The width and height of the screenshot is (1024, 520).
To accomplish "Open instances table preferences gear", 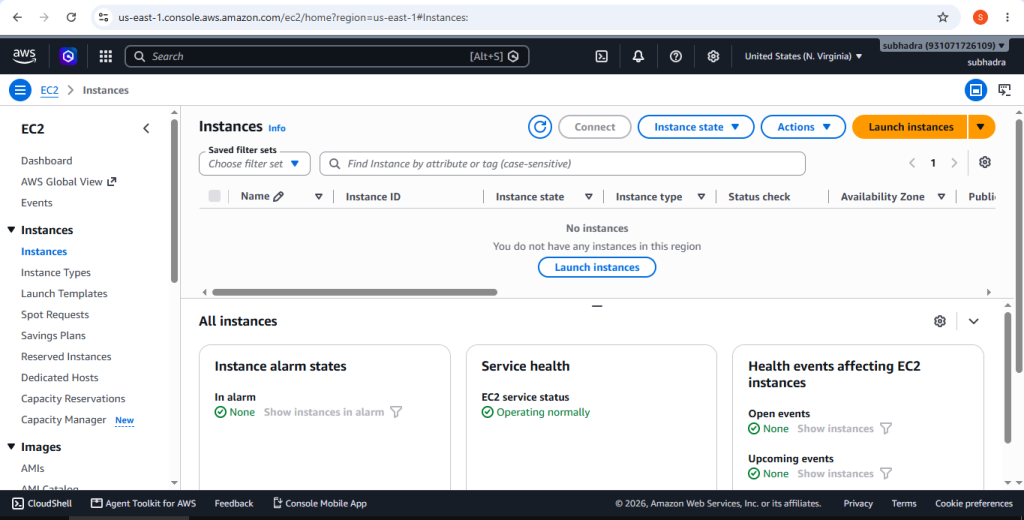I will [x=985, y=163].
